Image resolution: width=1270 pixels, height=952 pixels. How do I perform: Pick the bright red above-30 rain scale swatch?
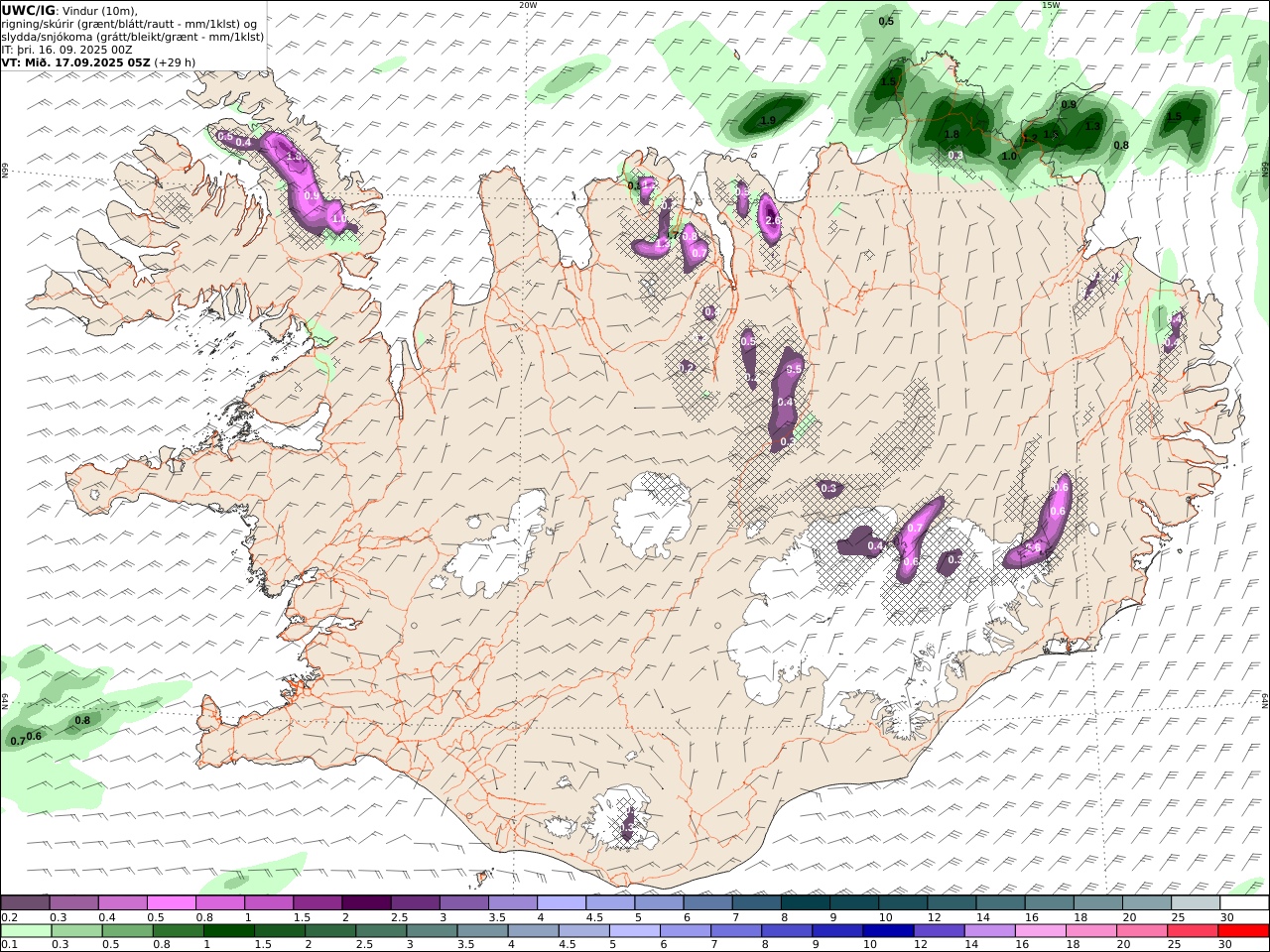[x=1243, y=931]
